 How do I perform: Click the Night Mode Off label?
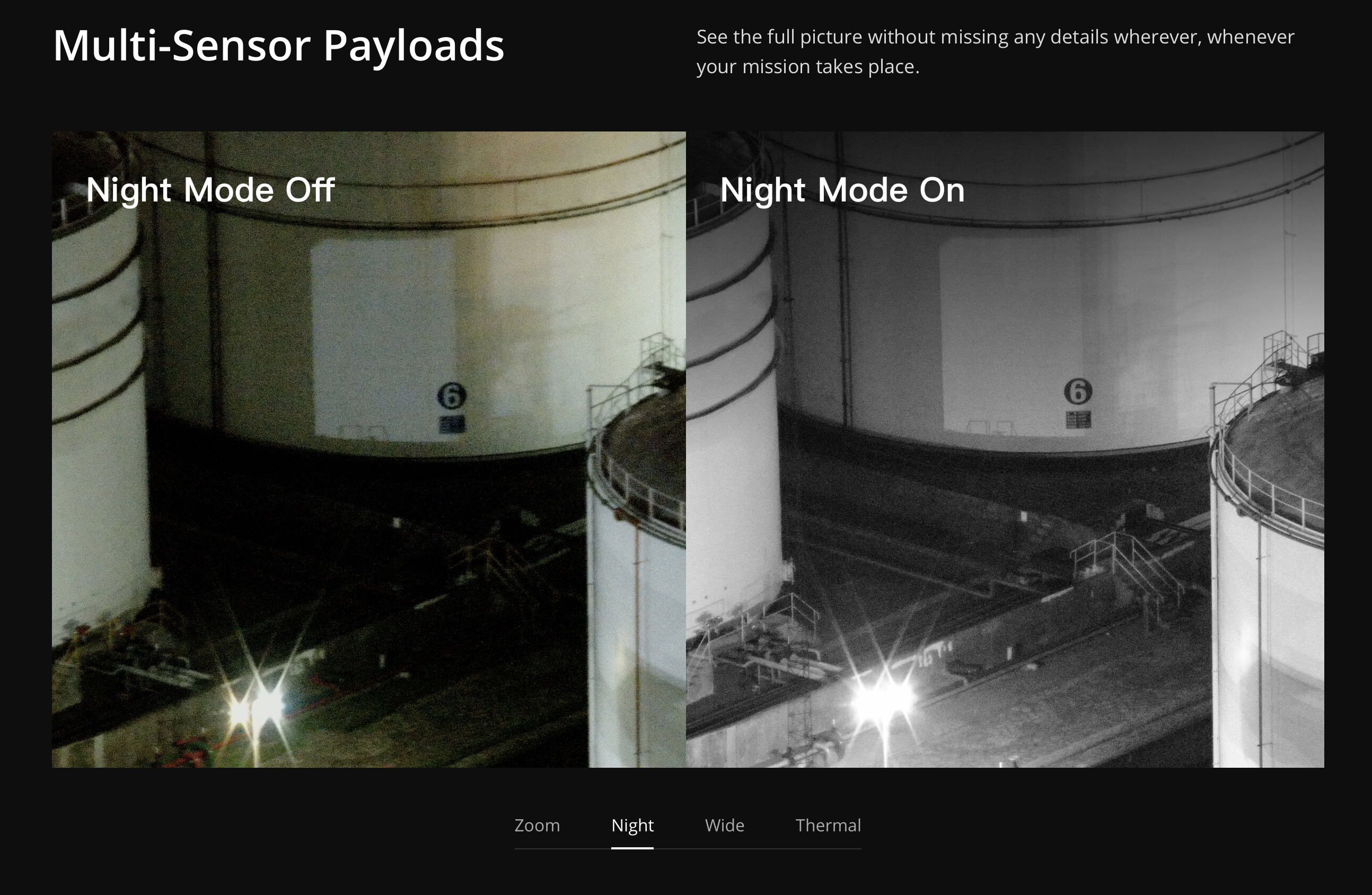(x=210, y=190)
